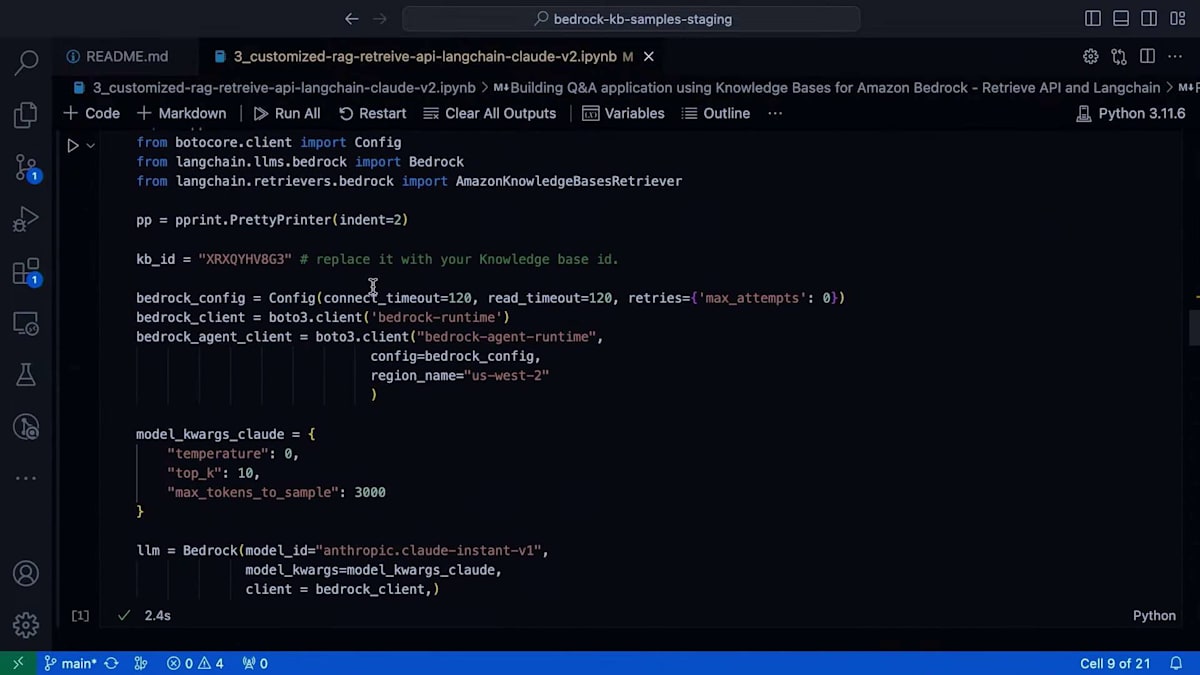Open the Source Control view
The width and height of the screenshot is (1200, 675).
[26, 167]
